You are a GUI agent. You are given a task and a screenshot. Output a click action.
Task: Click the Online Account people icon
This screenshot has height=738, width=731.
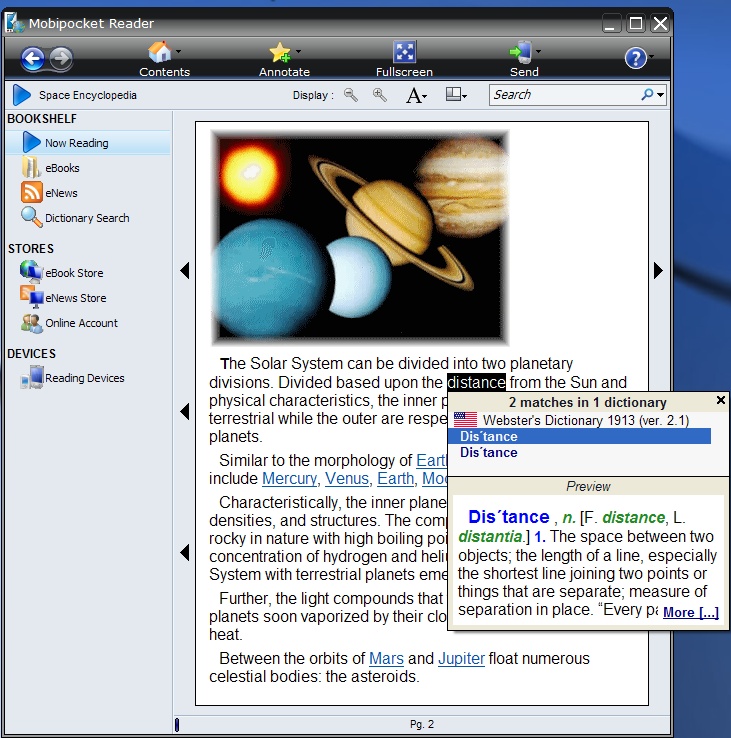[32, 323]
